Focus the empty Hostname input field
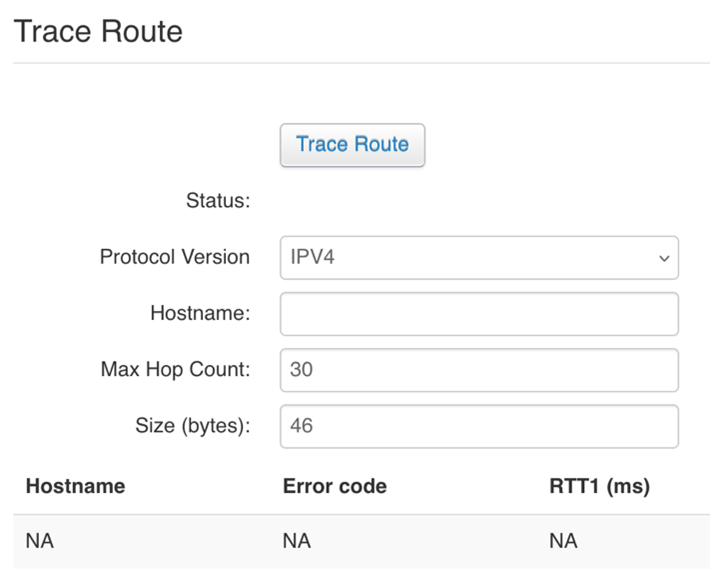 (x=479, y=313)
